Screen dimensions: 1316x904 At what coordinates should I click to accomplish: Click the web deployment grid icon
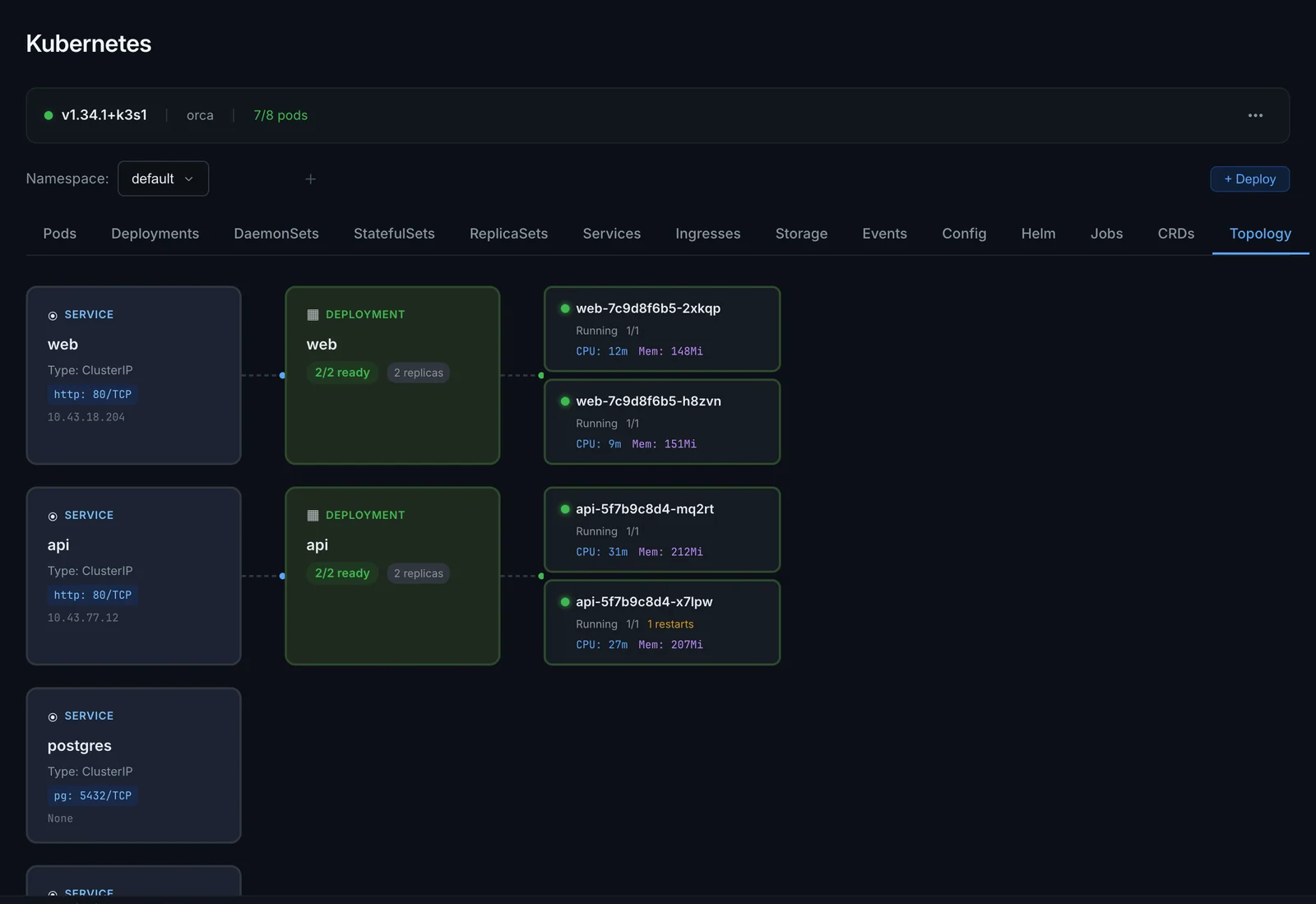pos(313,315)
